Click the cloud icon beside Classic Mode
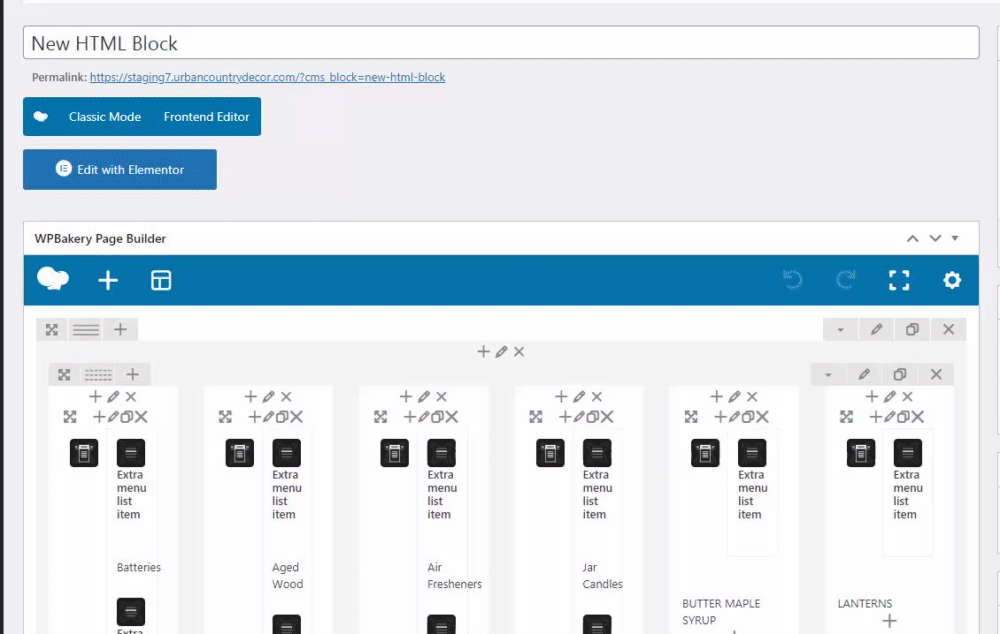 click(x=41, y=117)
